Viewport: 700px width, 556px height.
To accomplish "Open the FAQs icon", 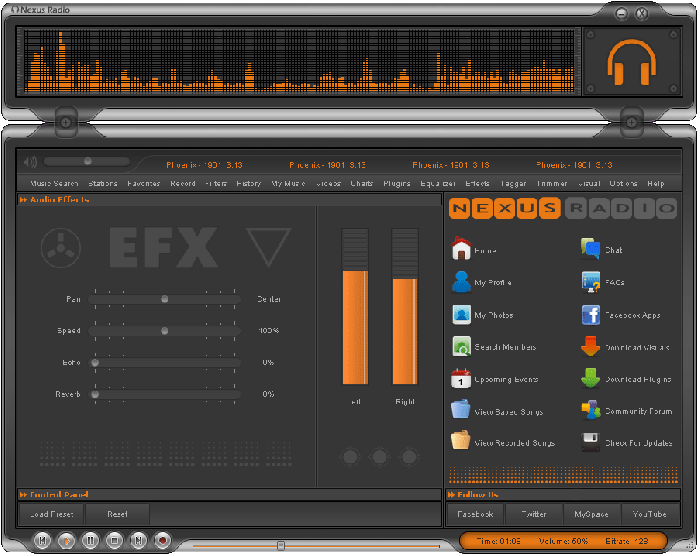I will pos(590,282).
